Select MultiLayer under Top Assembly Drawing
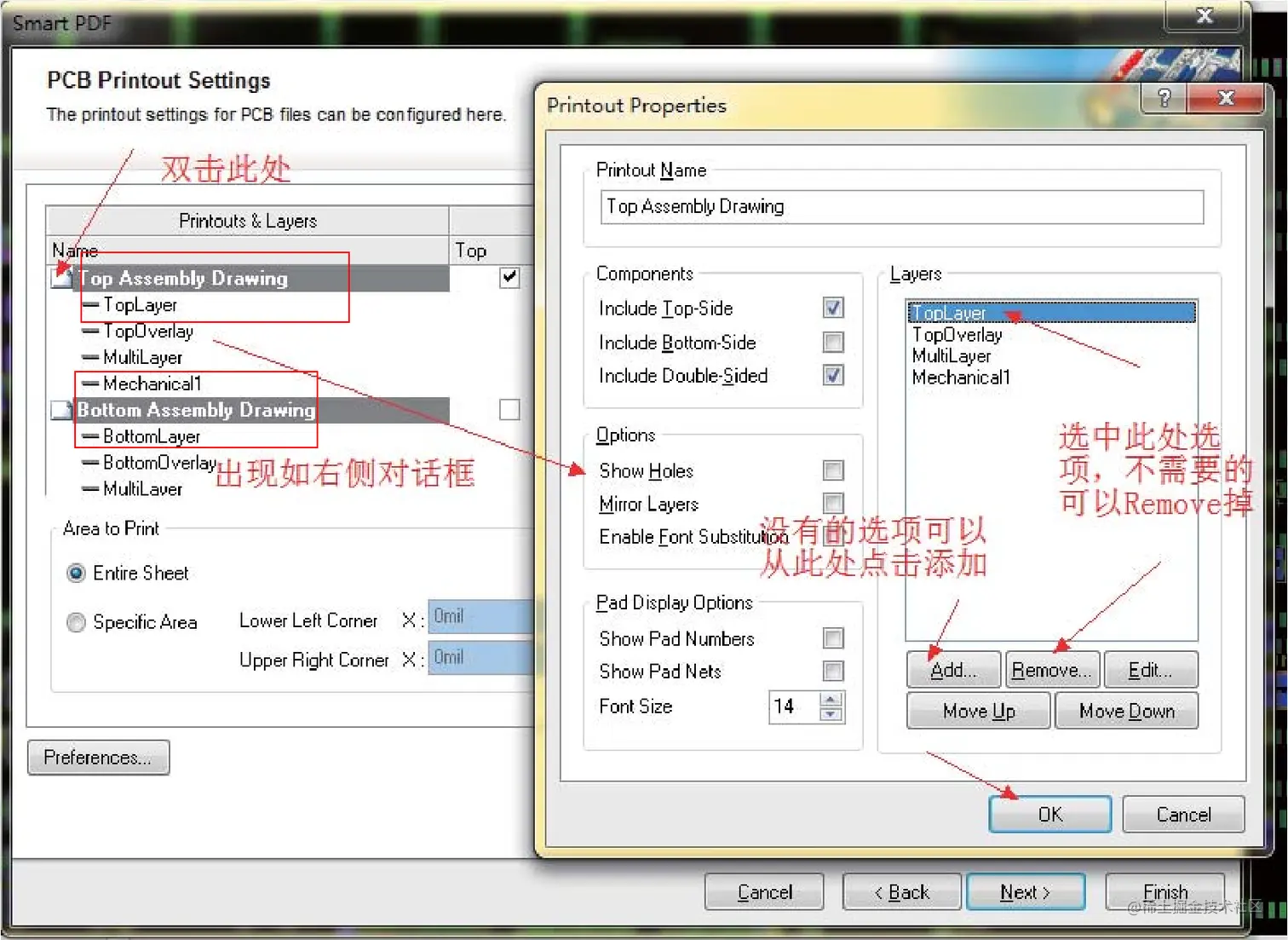The height and width of the screenshot is (940, 1288). [x=142, y=358]
